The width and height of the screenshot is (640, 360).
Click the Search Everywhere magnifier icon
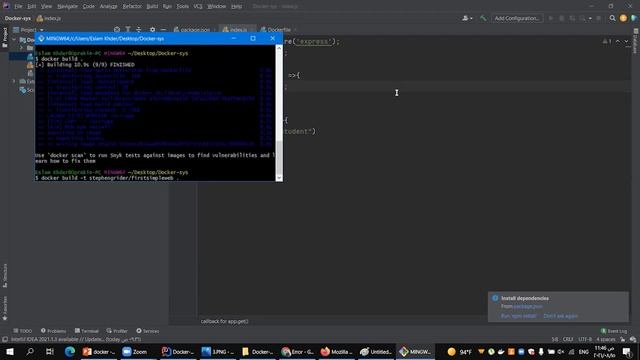[x=612, y=18]
